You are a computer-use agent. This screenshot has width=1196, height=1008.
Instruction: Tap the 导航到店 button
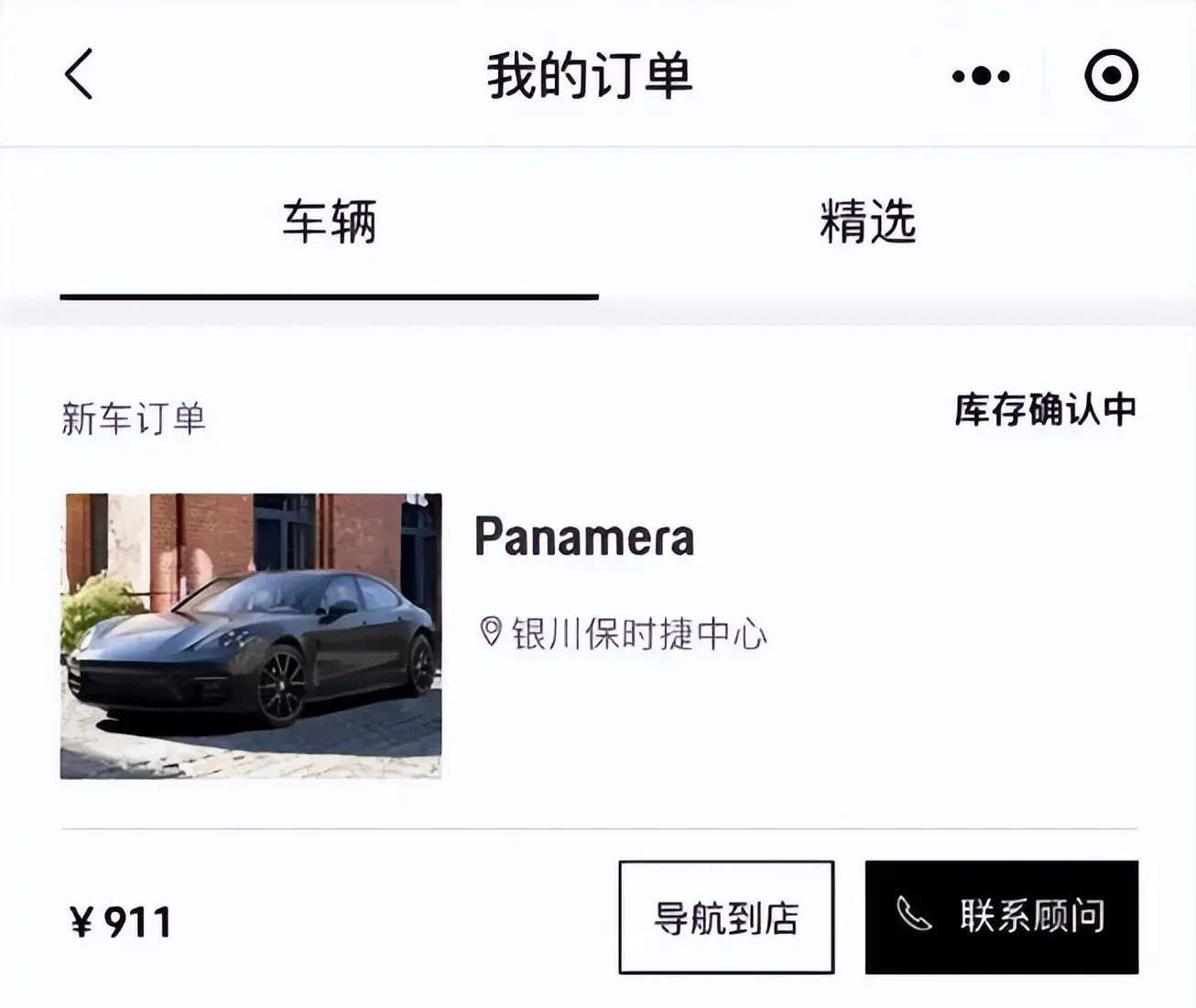coord(726,917)
